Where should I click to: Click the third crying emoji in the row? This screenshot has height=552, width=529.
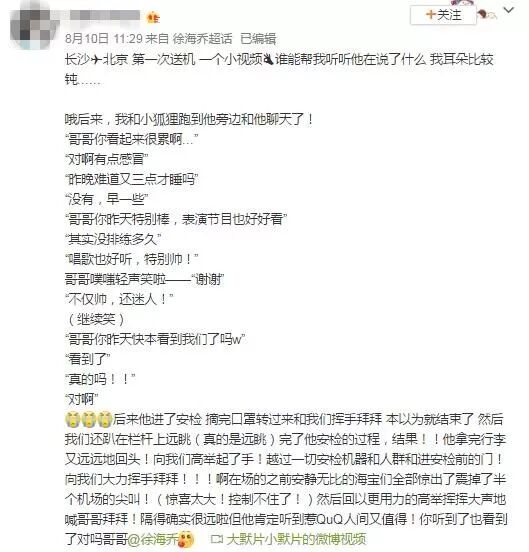[105, 419]
